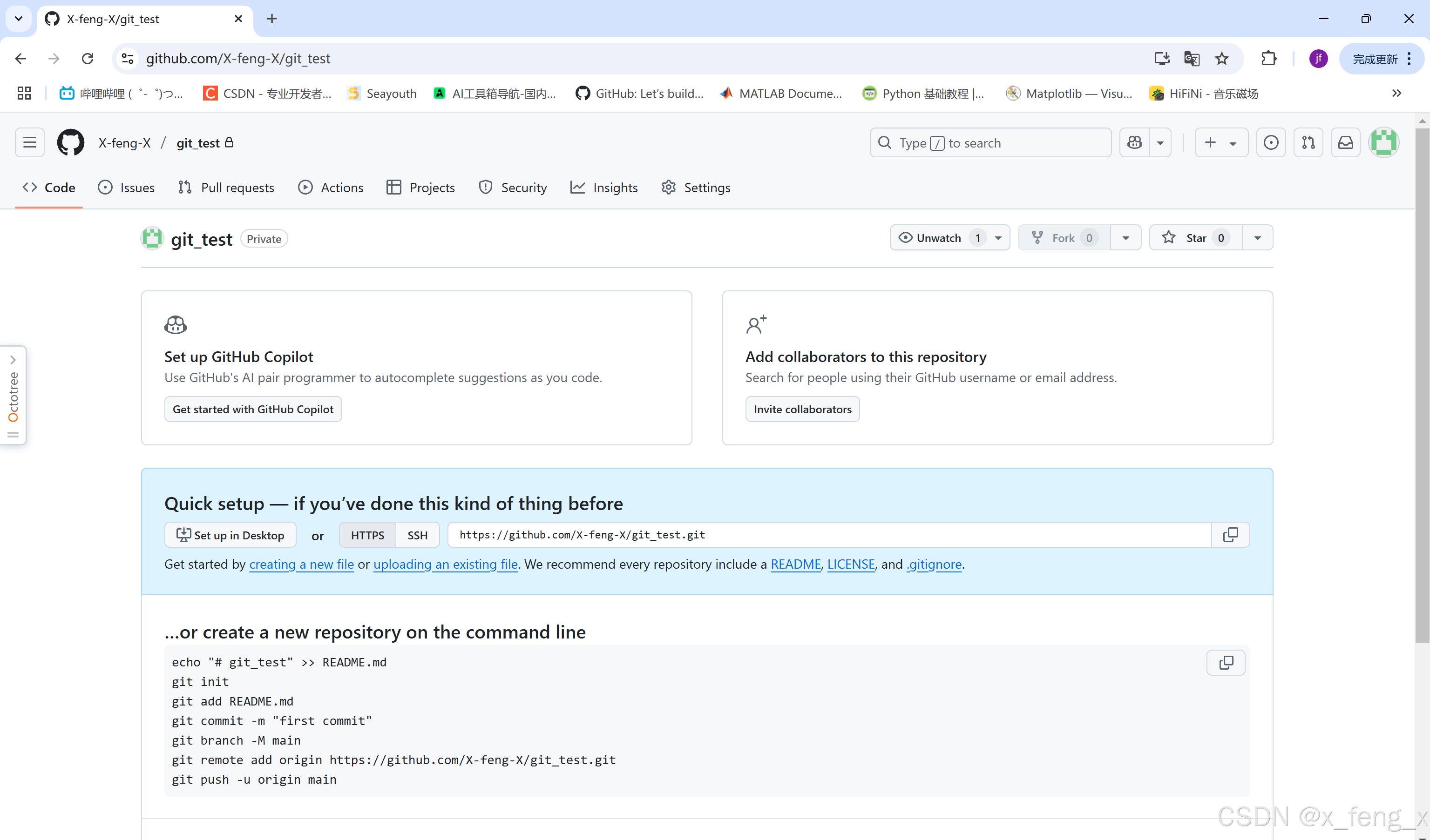Open the Copilot chat icon in header
1430x840 pixels.
coord(1134,142)
